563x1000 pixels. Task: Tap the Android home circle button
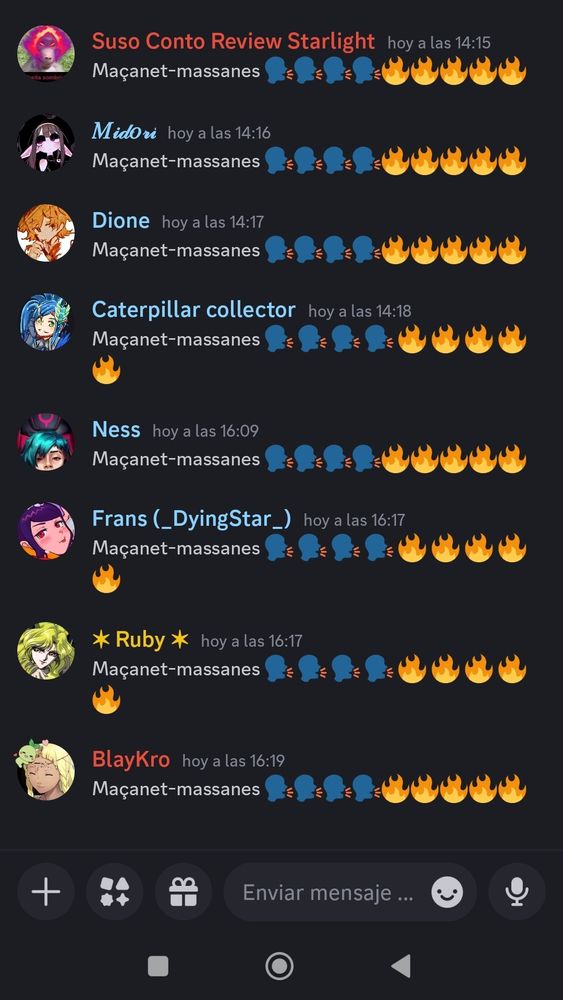[x=279, y=966]
